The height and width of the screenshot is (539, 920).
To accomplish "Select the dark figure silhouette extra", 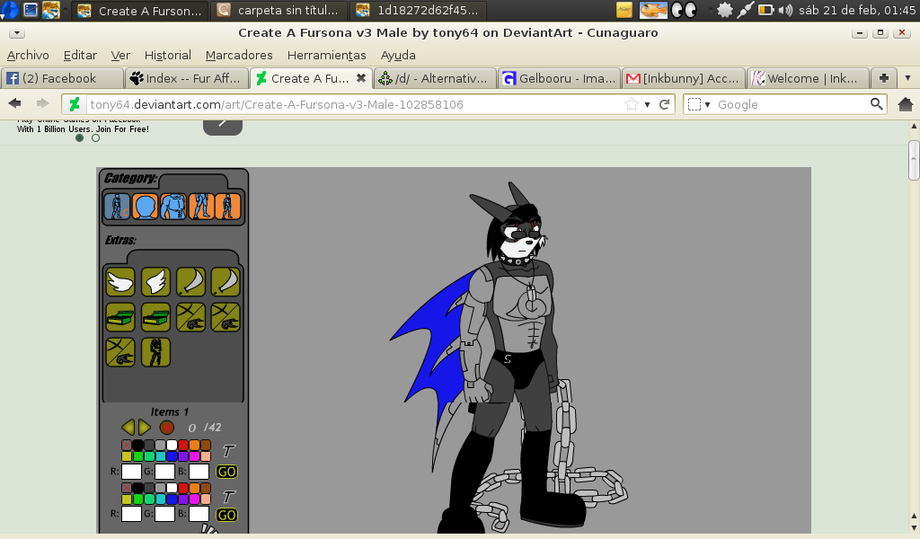I will [155, 352].
